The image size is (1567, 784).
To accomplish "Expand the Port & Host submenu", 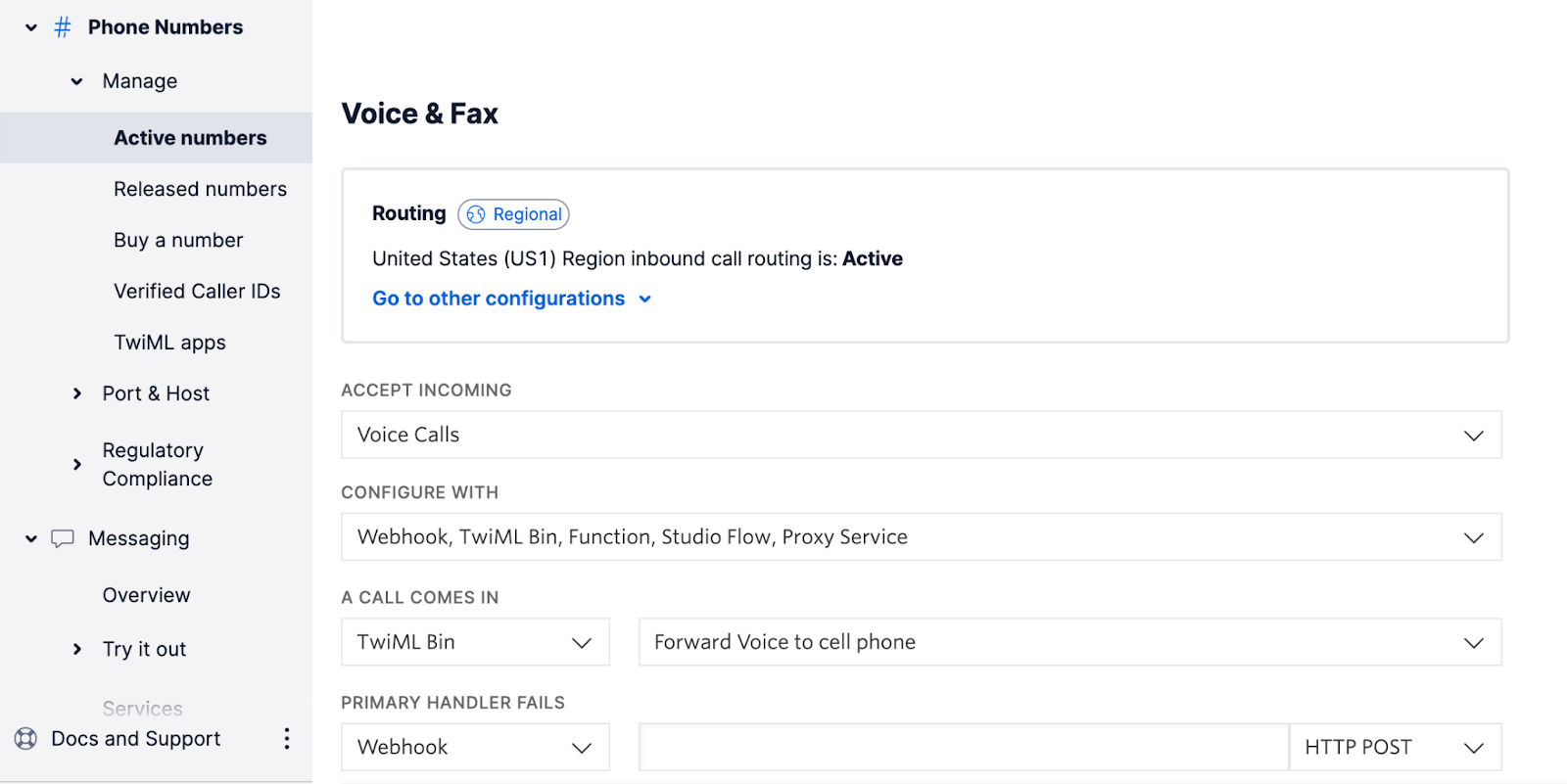I will (77, 393).
